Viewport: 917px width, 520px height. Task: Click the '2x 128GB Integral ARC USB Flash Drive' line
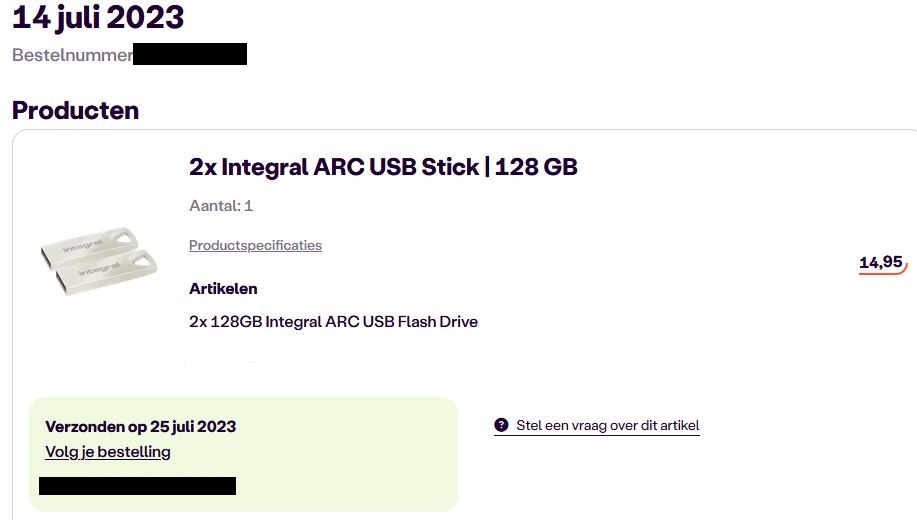coord(333,322)
